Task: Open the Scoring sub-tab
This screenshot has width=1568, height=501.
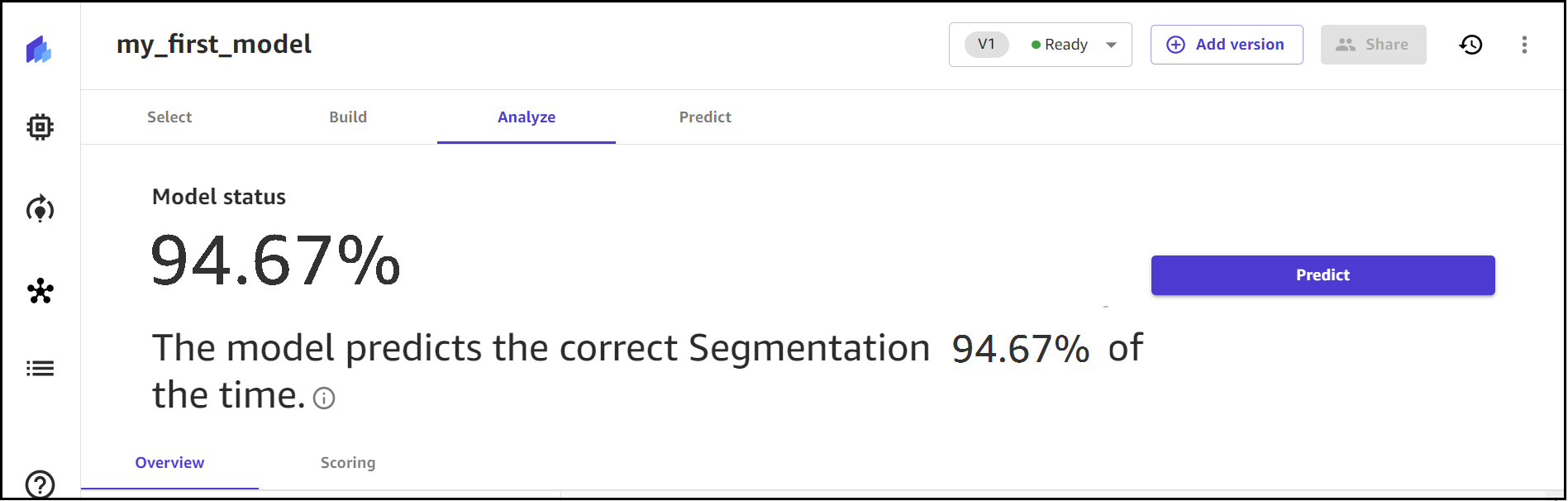Action: (x=348, y=463)
